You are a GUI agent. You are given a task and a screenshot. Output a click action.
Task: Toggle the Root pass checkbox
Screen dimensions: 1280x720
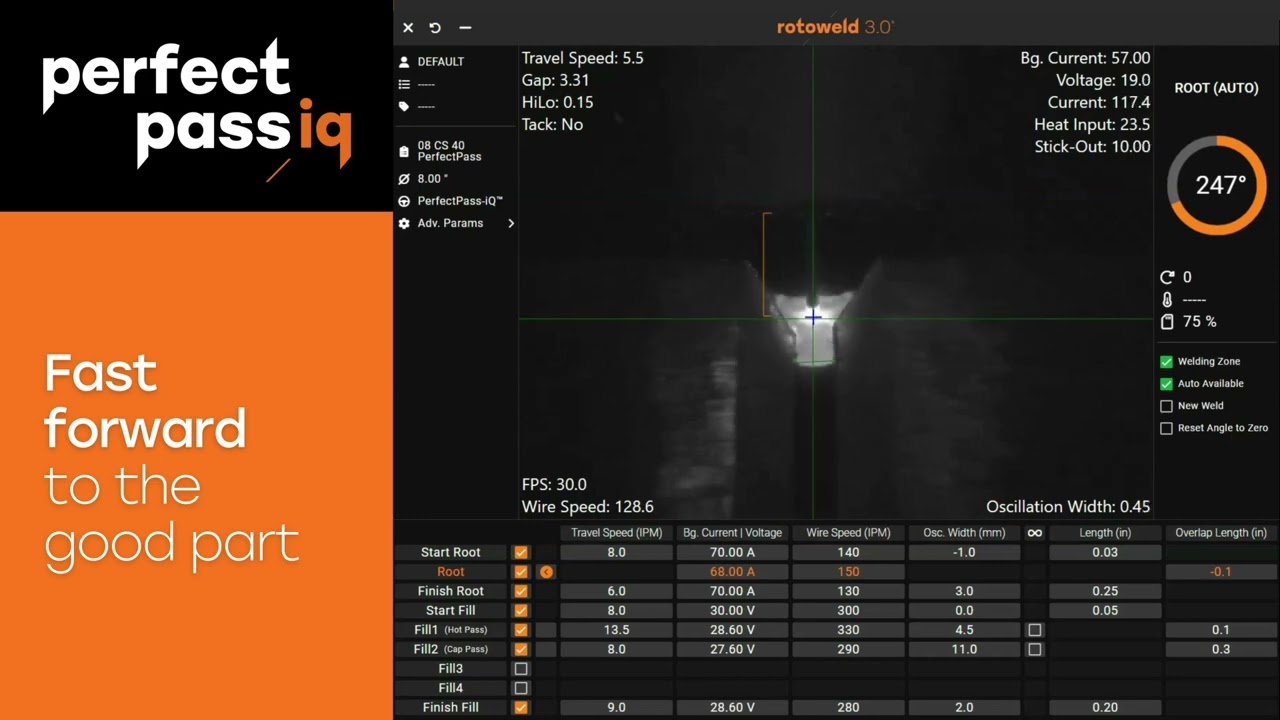coord(521,572)
